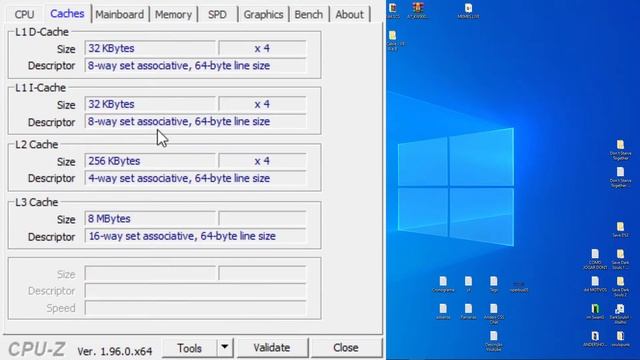
Task: Open the Graphics tab
Action: tap(263, 15)
